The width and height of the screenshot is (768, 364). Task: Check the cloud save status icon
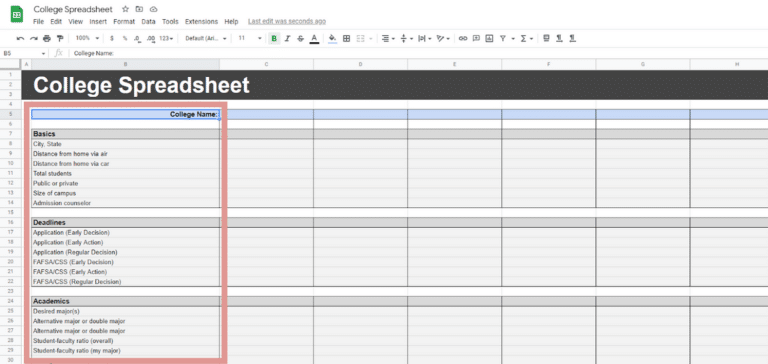pyautogui.click(x=154, y=9)
